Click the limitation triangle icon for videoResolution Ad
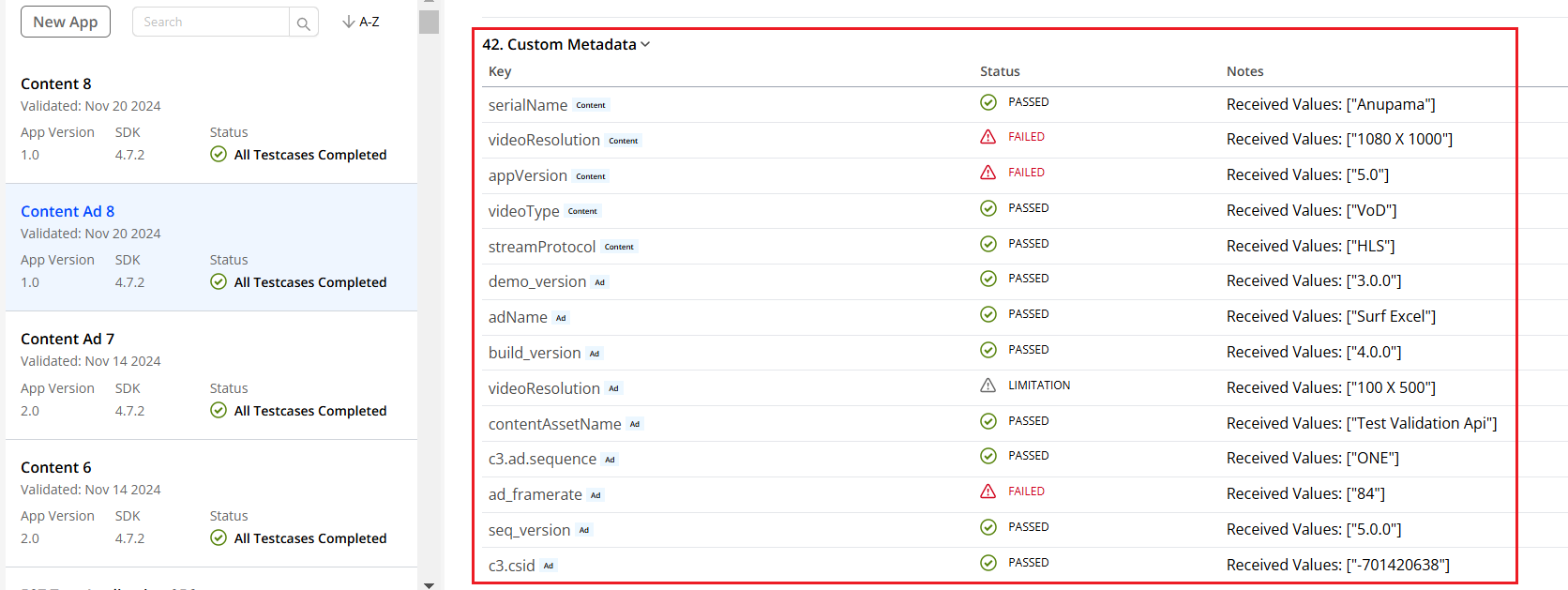1568x590 pixels. (988, 386)
